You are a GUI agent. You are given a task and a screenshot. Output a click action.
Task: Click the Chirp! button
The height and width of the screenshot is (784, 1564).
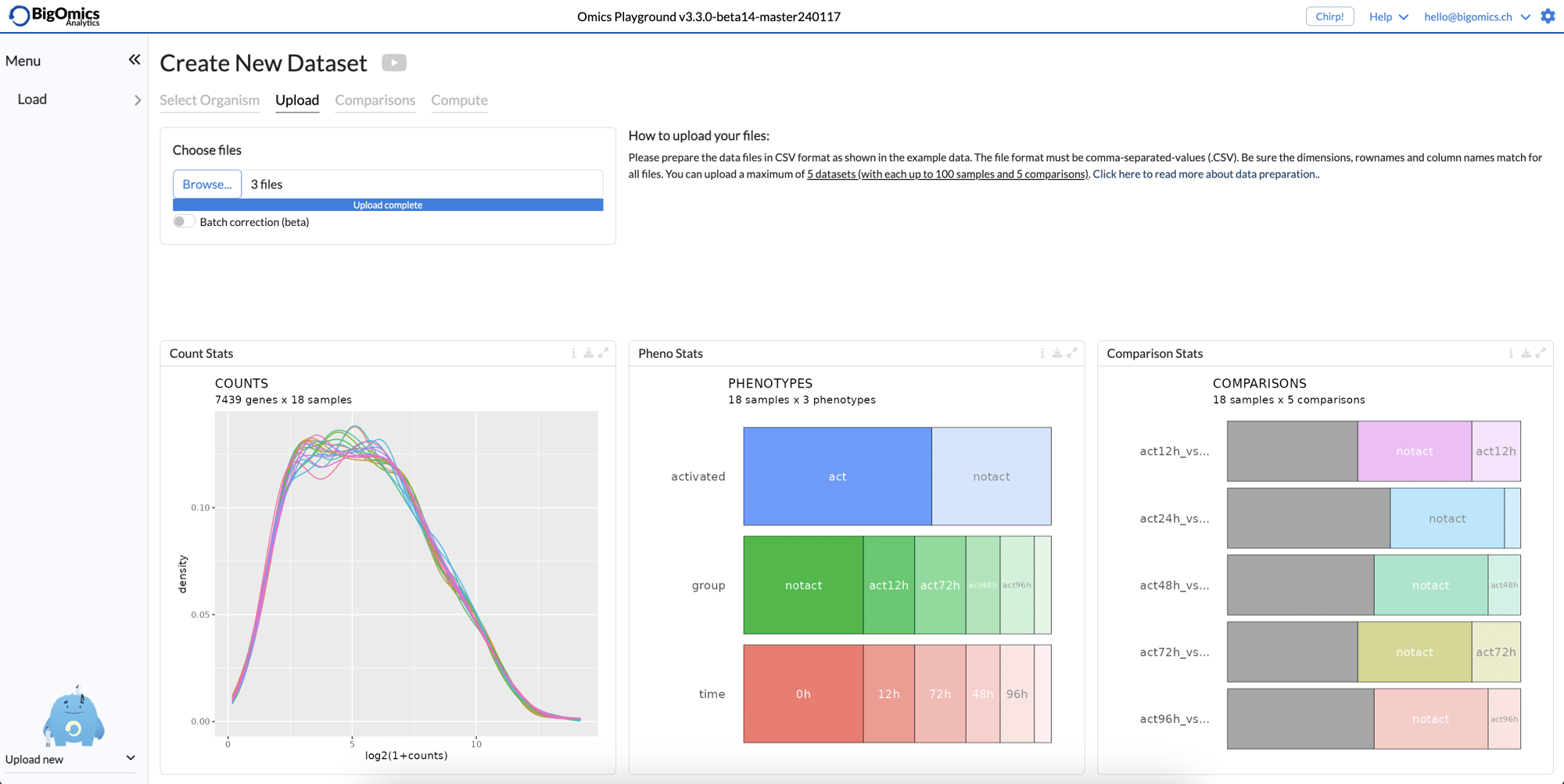pyautogui.click(x=1329, y=16)
